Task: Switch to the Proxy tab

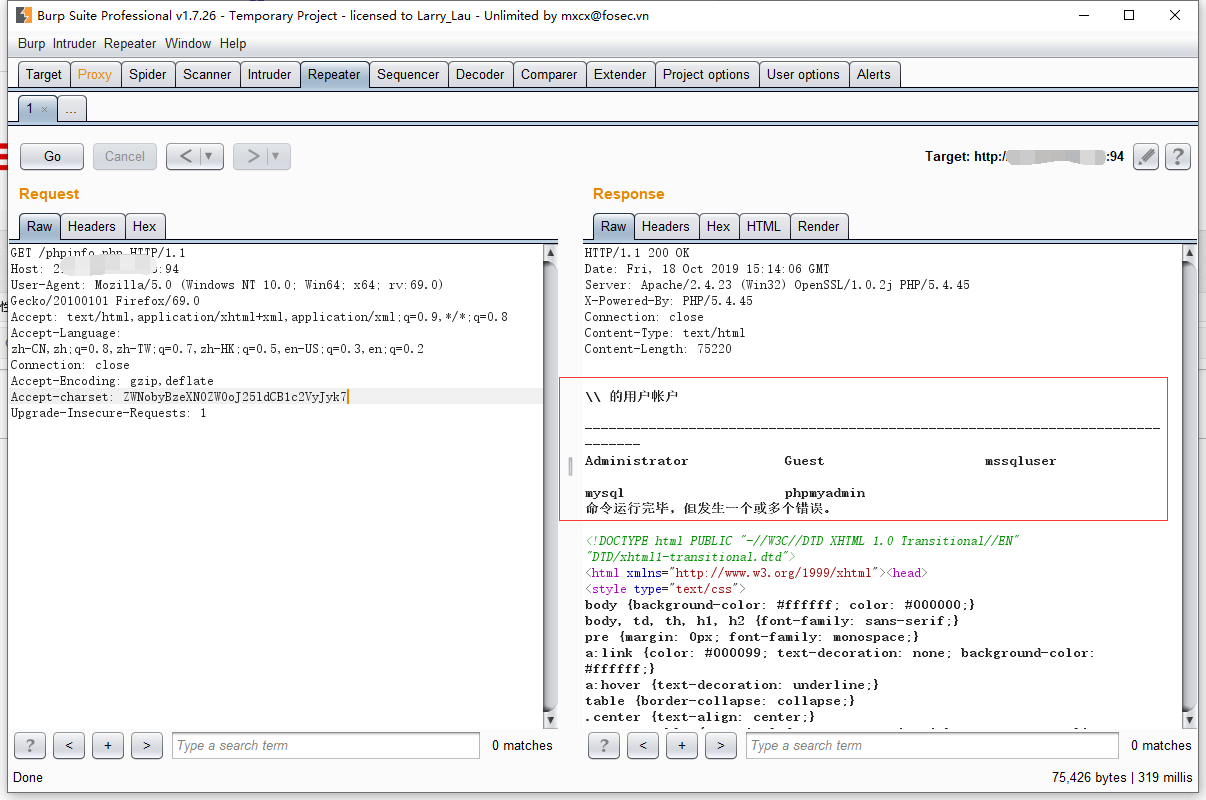Action: click(x=95, y=74)
